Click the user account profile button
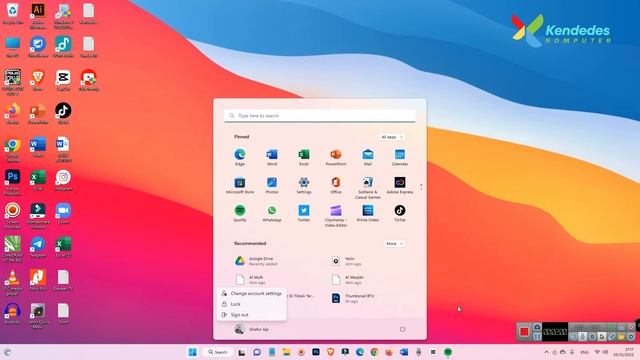This screenshot has height=360, width=640. 251,329
